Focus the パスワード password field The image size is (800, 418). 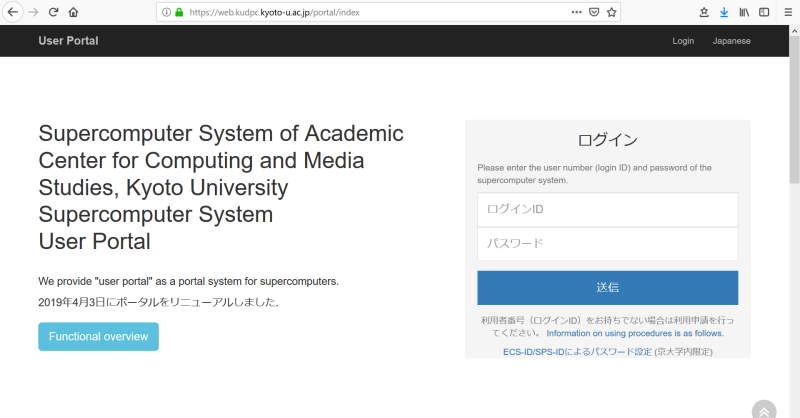(608, 244)
